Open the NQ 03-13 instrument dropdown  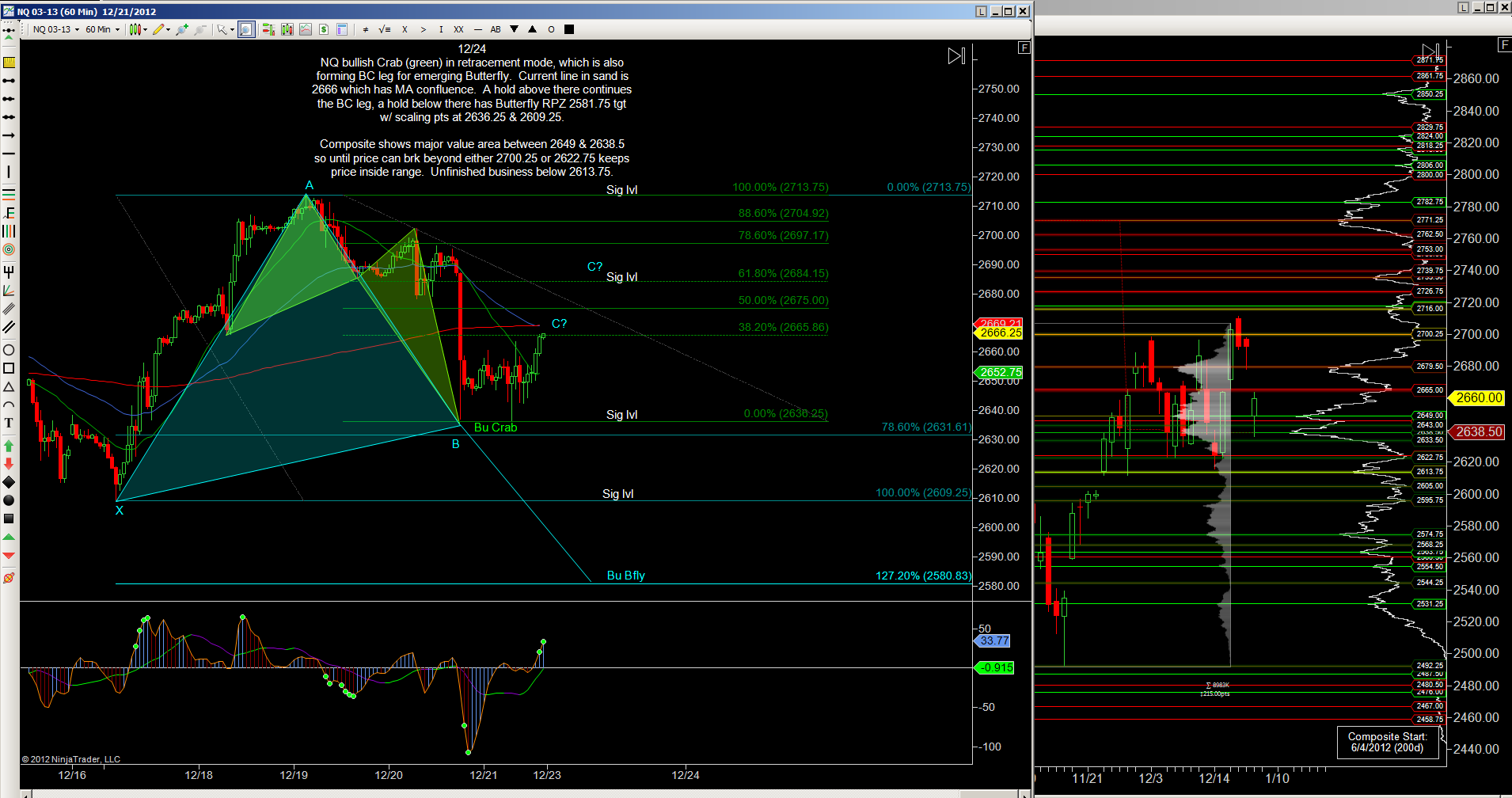point(55,29)
